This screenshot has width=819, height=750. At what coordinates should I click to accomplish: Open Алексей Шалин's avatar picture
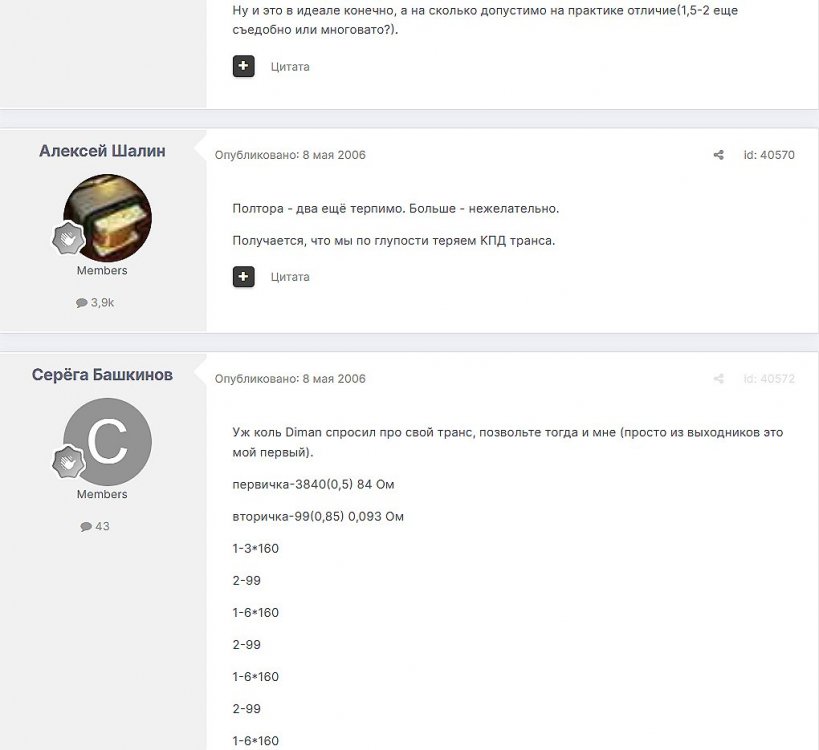[x=108, y=218]
